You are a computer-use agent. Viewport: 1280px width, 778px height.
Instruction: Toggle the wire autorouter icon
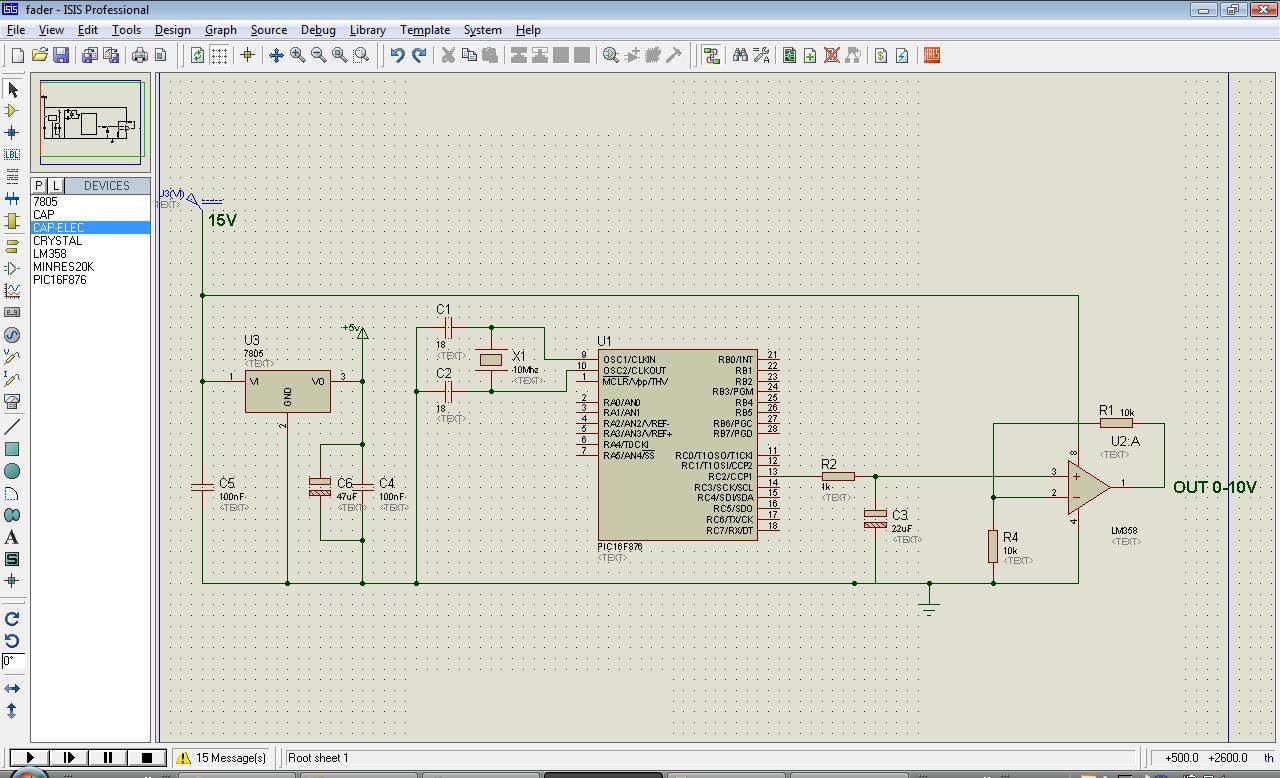(711, 55)
